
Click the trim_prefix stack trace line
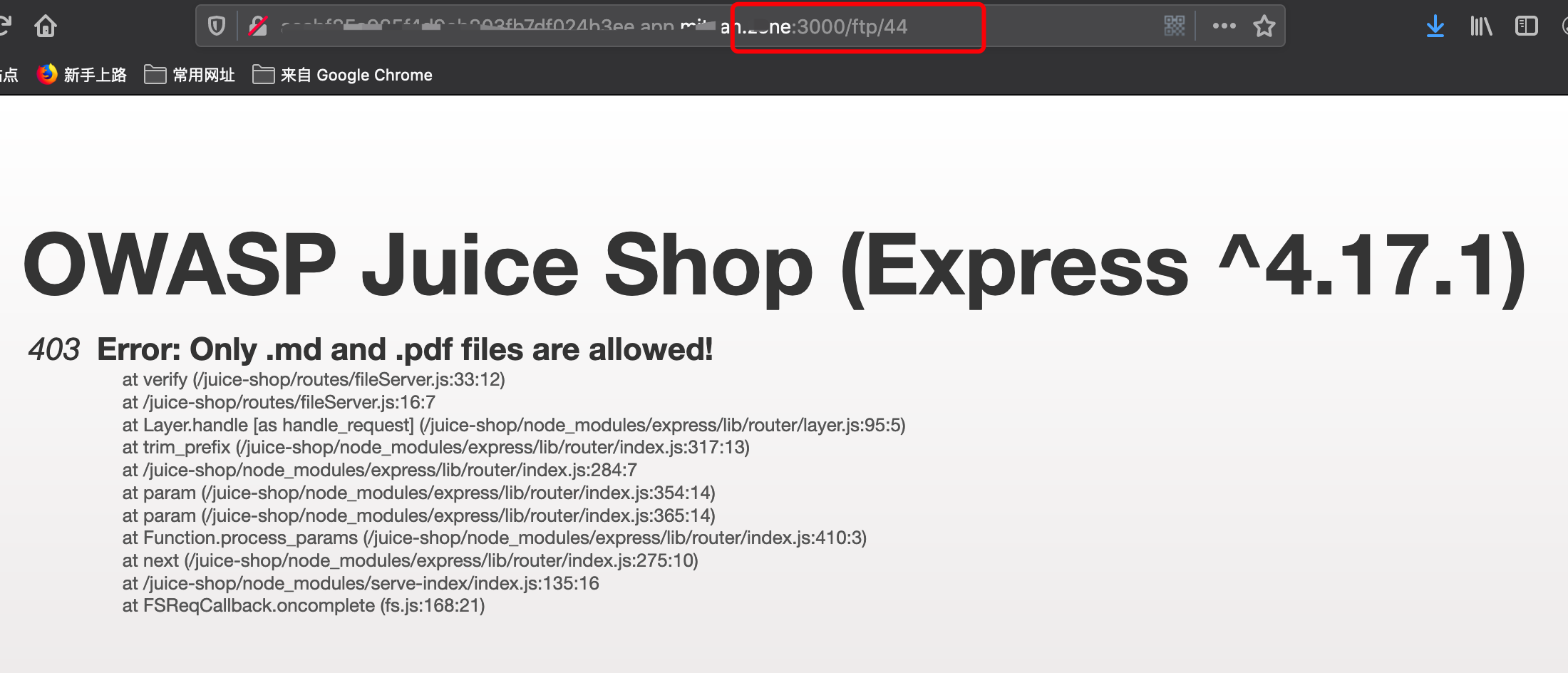(435, 447)
